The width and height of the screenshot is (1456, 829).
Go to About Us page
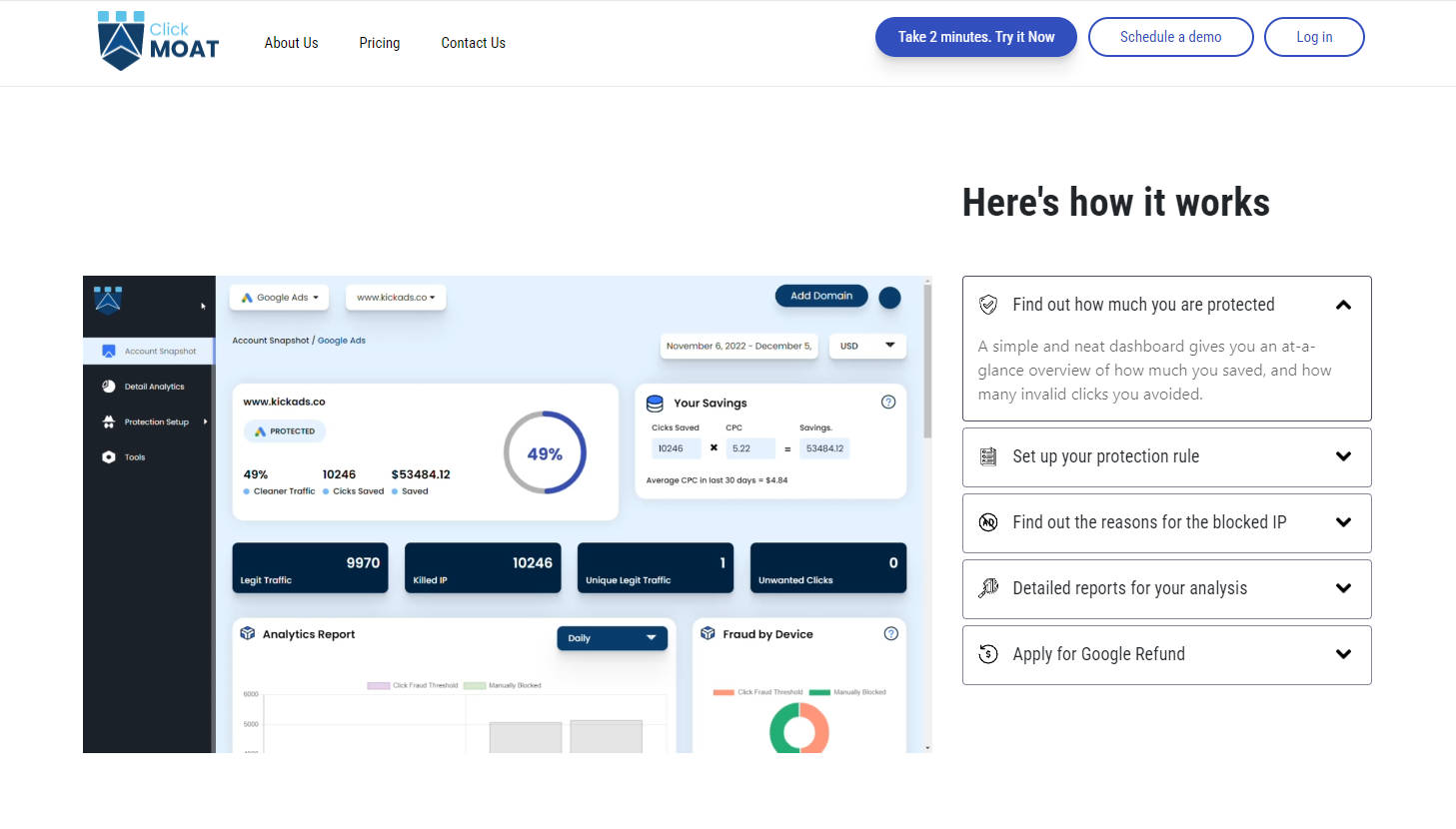click(291, 43)
